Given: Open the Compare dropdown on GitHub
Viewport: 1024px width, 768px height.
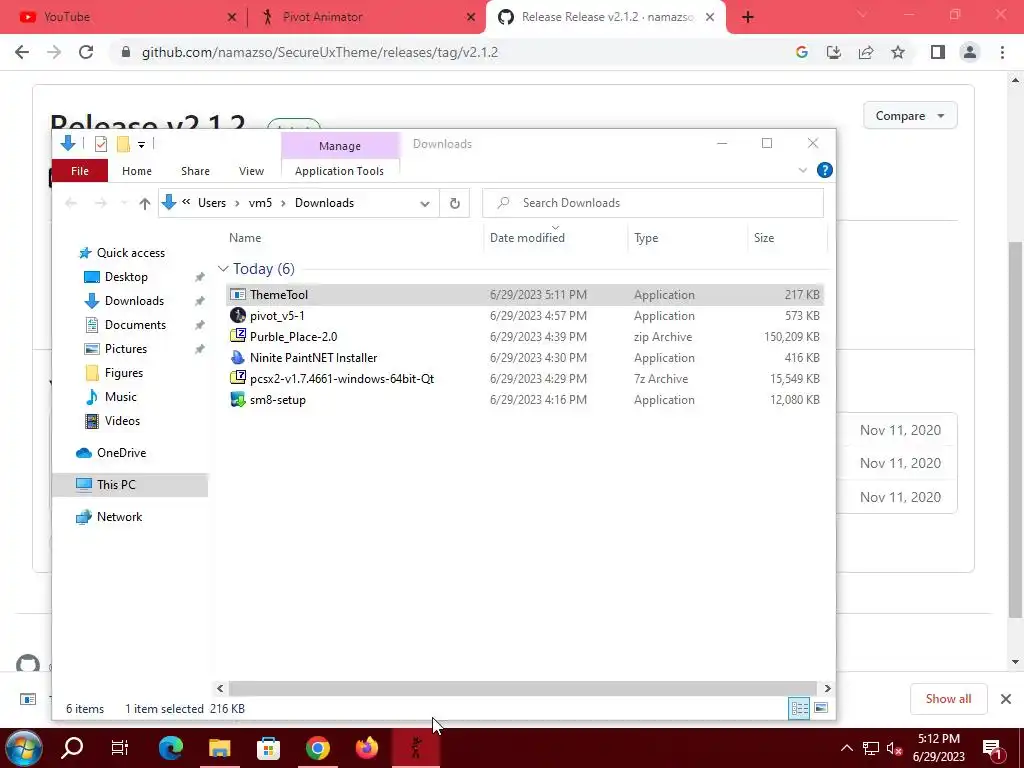Looking at the screenshot, I should coord(910,116).
